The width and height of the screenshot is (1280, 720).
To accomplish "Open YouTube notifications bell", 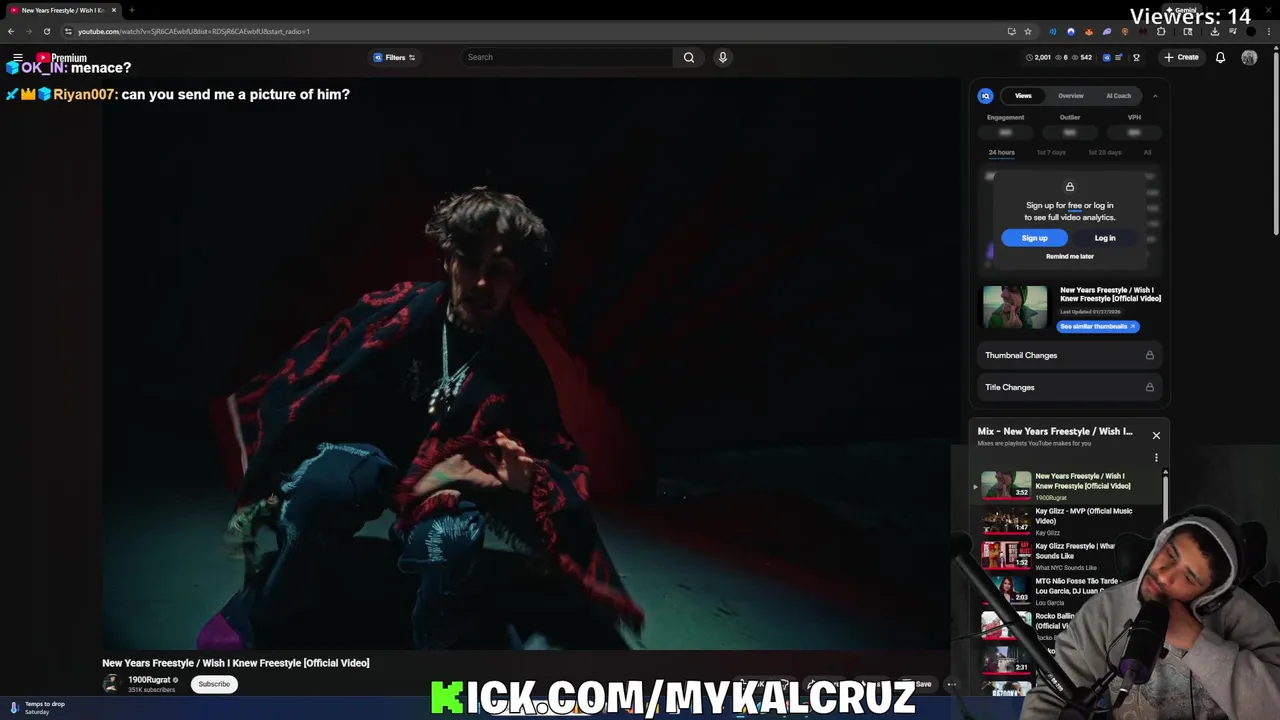I will click(1220, 57).
